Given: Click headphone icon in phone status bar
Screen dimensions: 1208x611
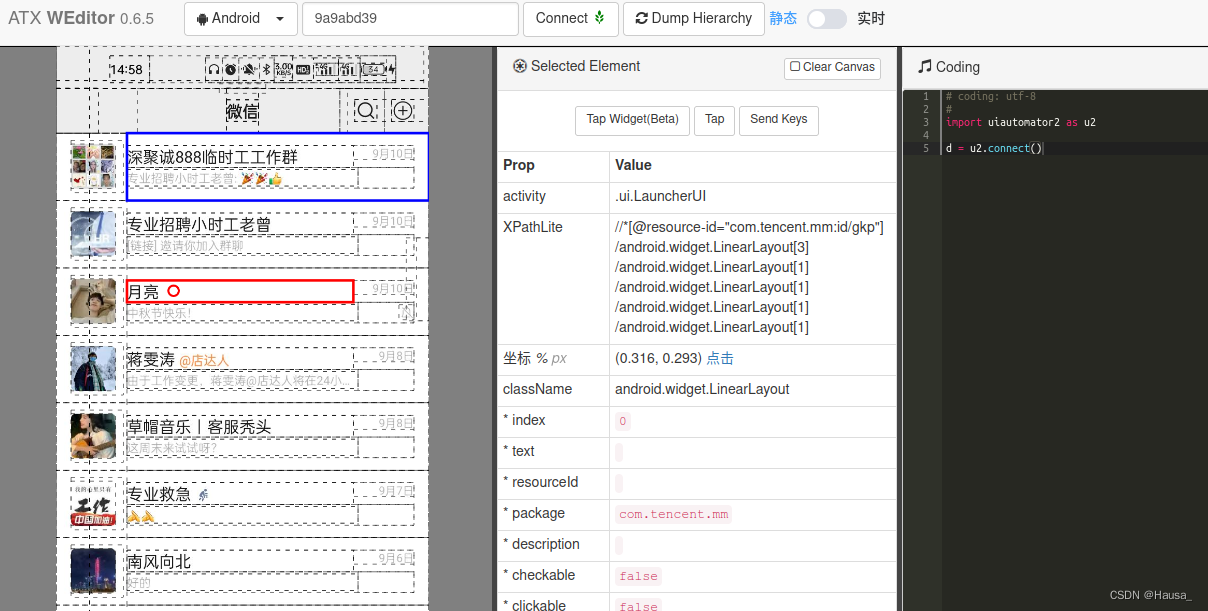Looking at the screenshot, I should (x=214, y=69).
